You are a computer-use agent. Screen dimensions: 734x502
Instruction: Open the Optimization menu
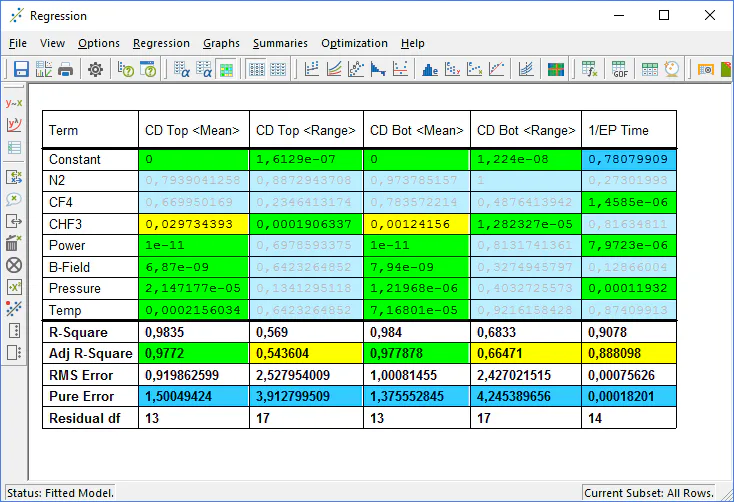click(354, 43)
